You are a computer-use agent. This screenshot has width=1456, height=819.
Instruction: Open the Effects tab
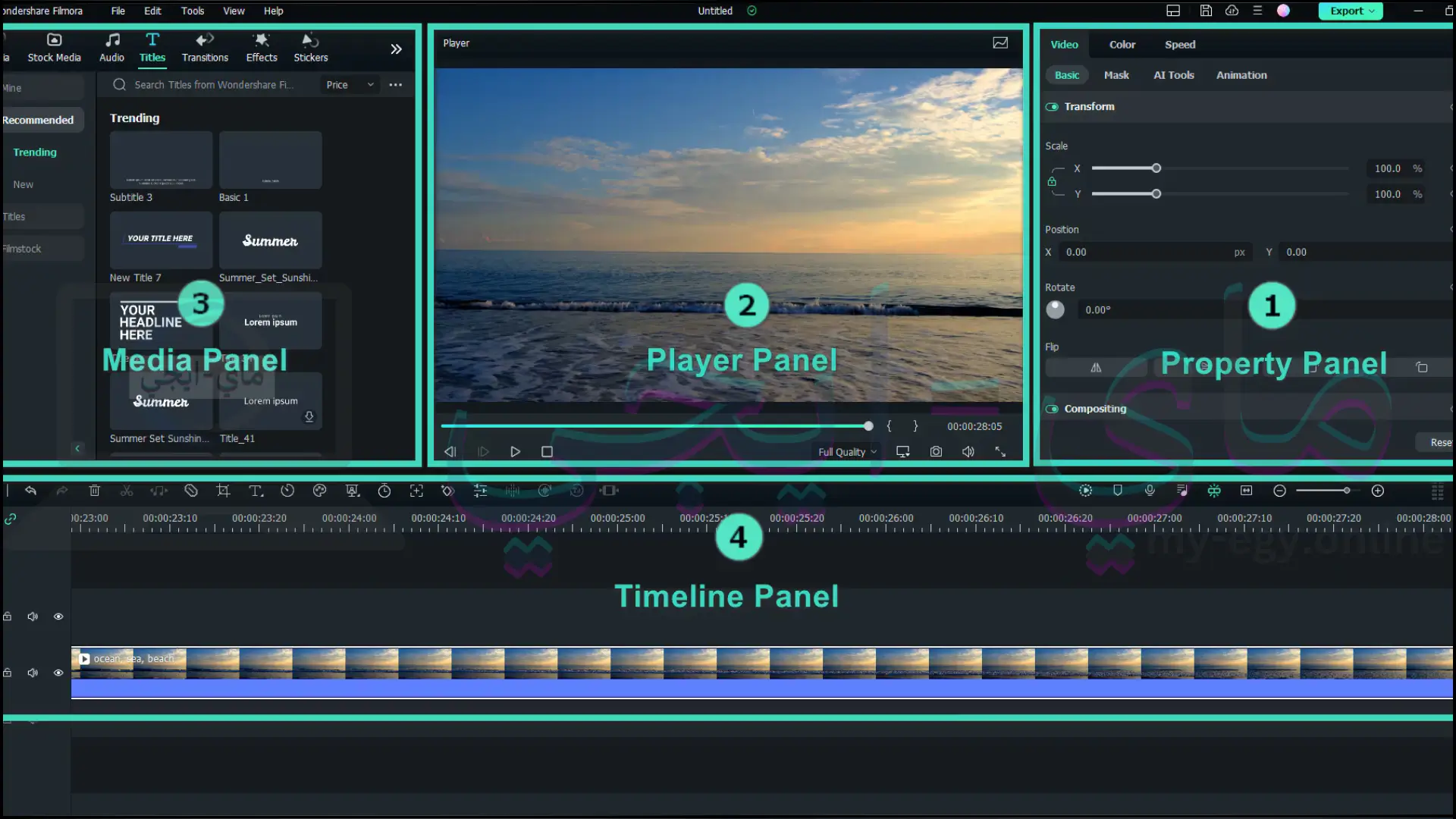pos(262,48)
